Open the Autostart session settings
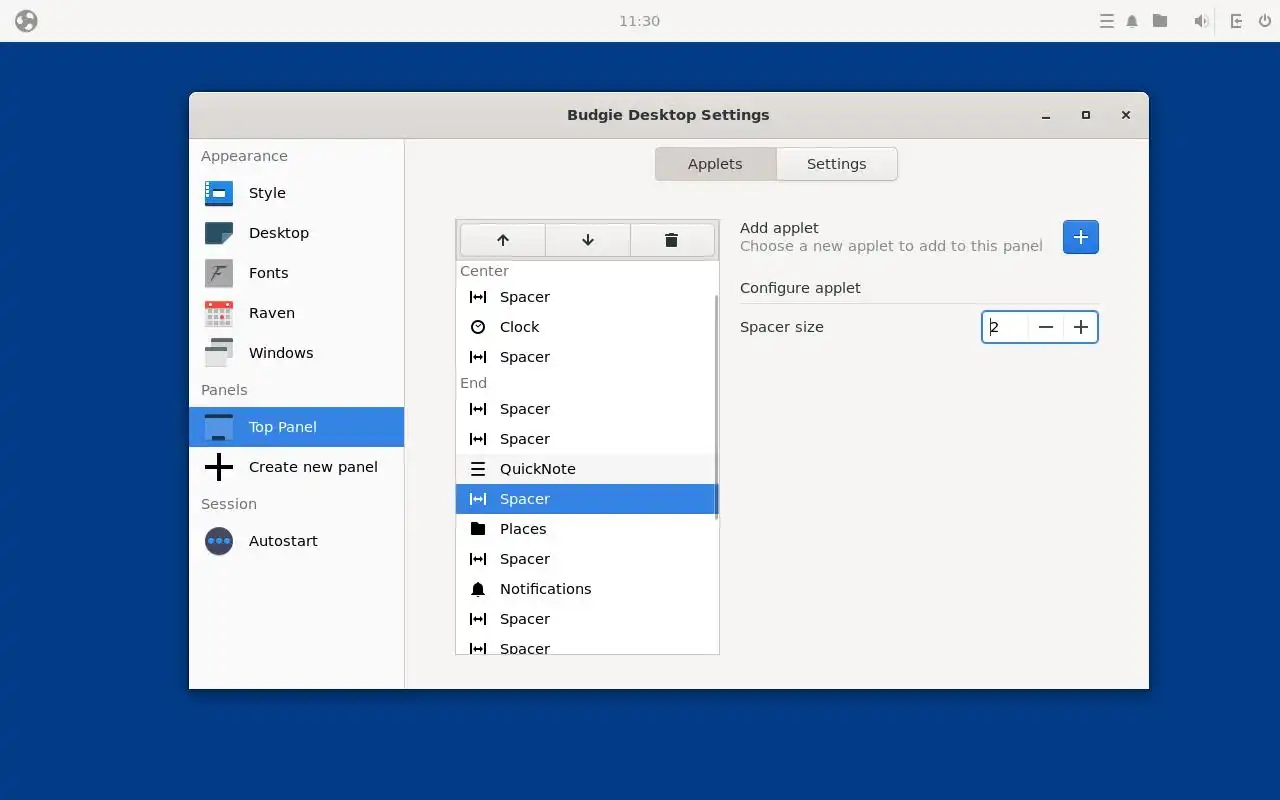This screenshot has height=800, width=1280. (296, 541)
